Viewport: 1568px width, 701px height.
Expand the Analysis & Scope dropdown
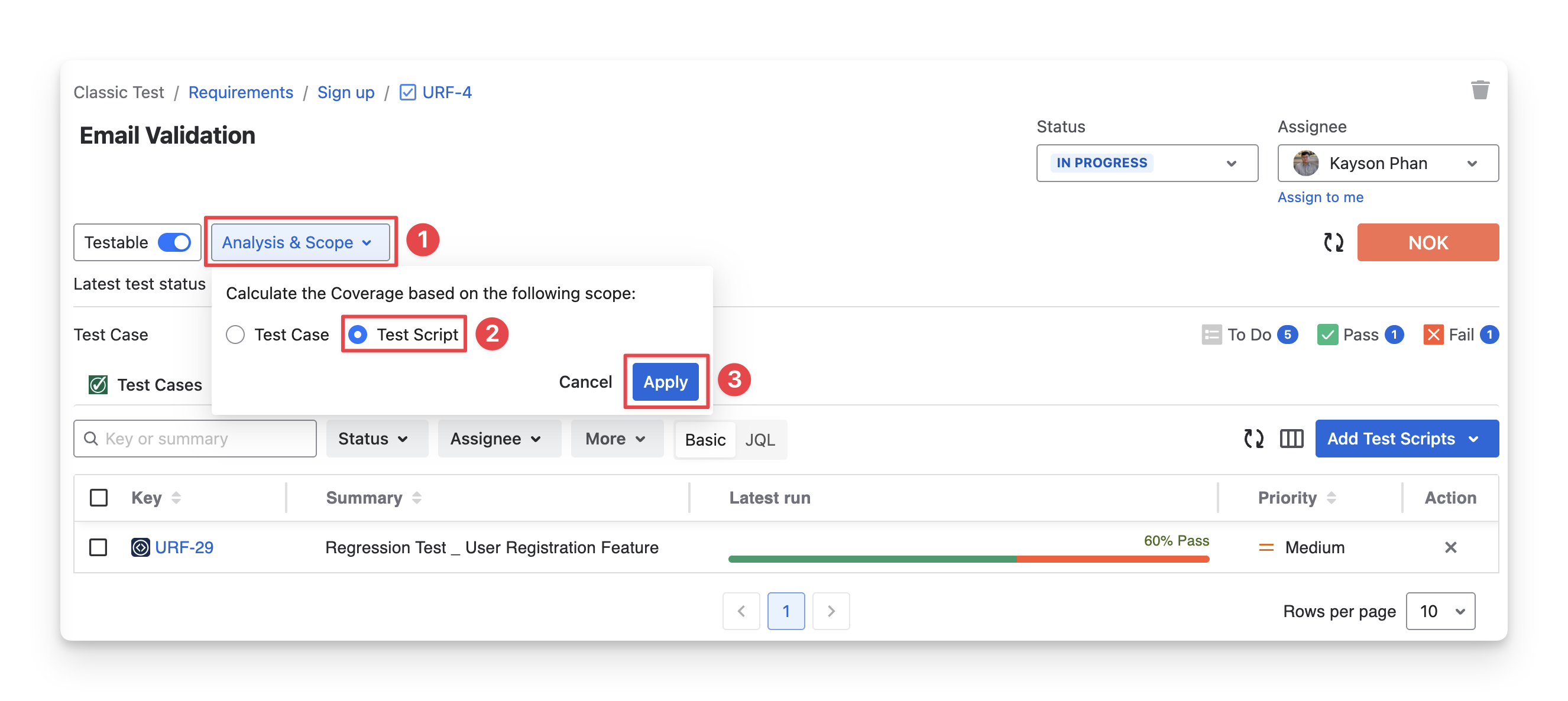[300, 242]
